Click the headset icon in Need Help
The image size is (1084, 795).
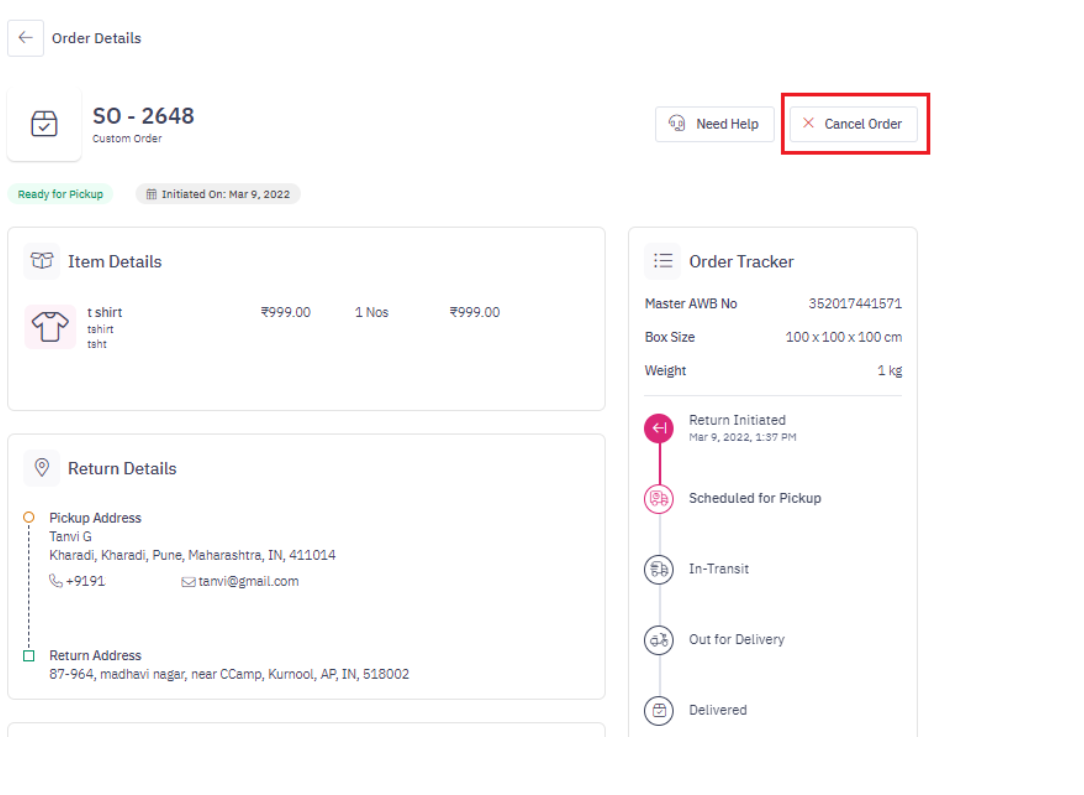[677, 123]
